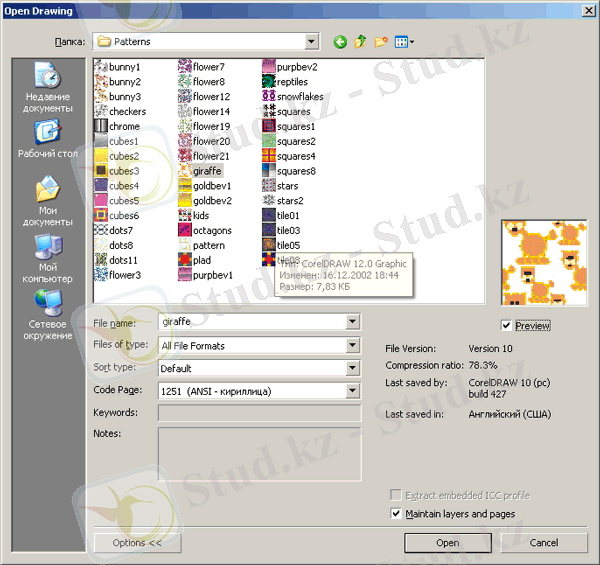Screen dimensions: 600x565
Task: Select the octagons file icon
Action: [x=185, y=230]
